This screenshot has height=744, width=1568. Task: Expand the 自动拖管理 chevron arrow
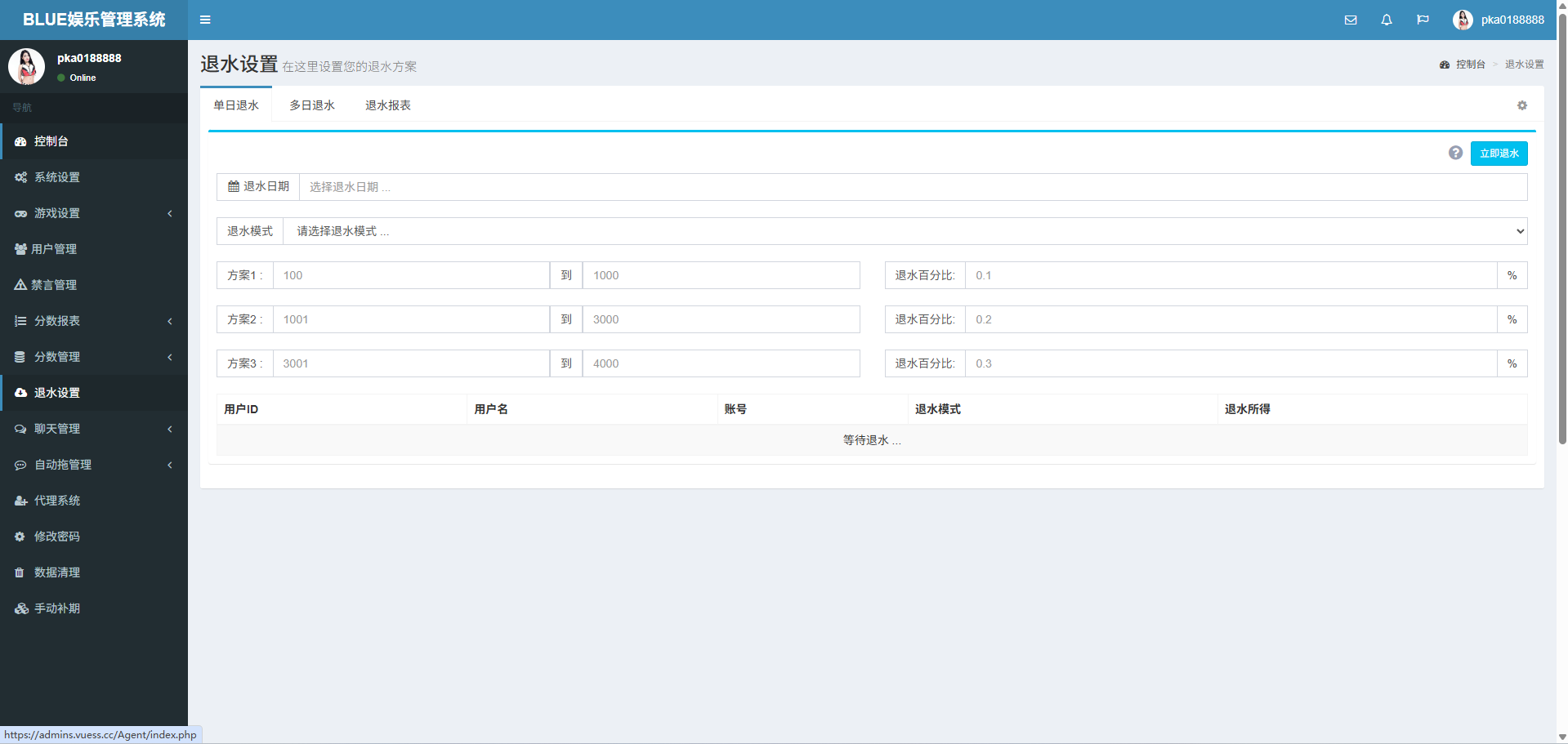[170, 465]
